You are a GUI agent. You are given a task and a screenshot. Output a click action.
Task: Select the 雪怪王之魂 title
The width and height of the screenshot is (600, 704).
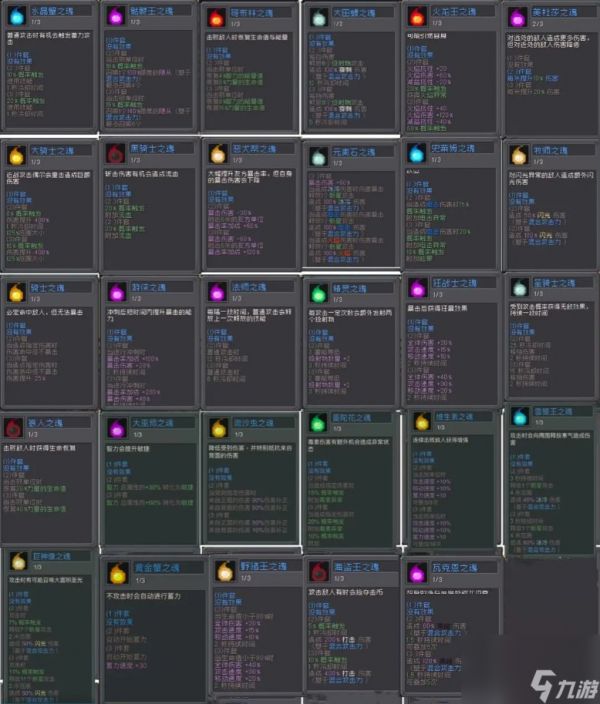(552, 412)
